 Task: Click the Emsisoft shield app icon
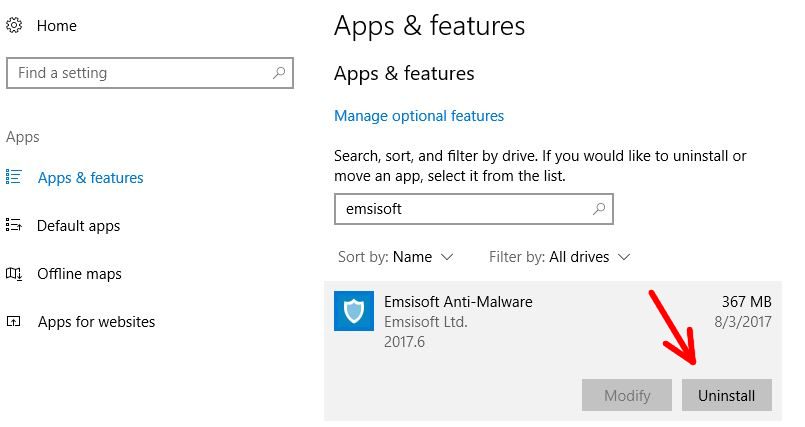[354, 311]
